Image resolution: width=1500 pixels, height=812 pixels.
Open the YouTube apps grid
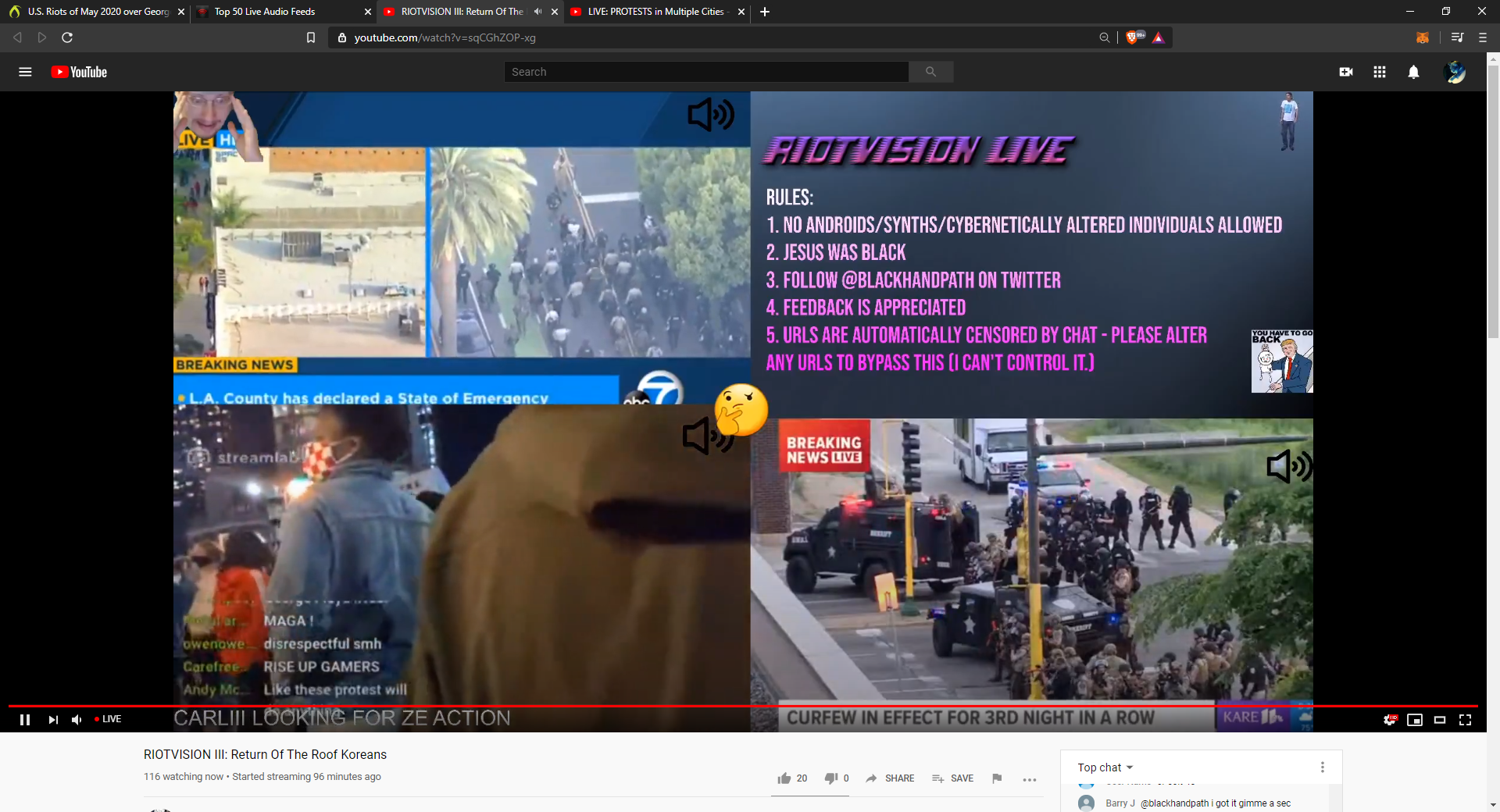1380,72
